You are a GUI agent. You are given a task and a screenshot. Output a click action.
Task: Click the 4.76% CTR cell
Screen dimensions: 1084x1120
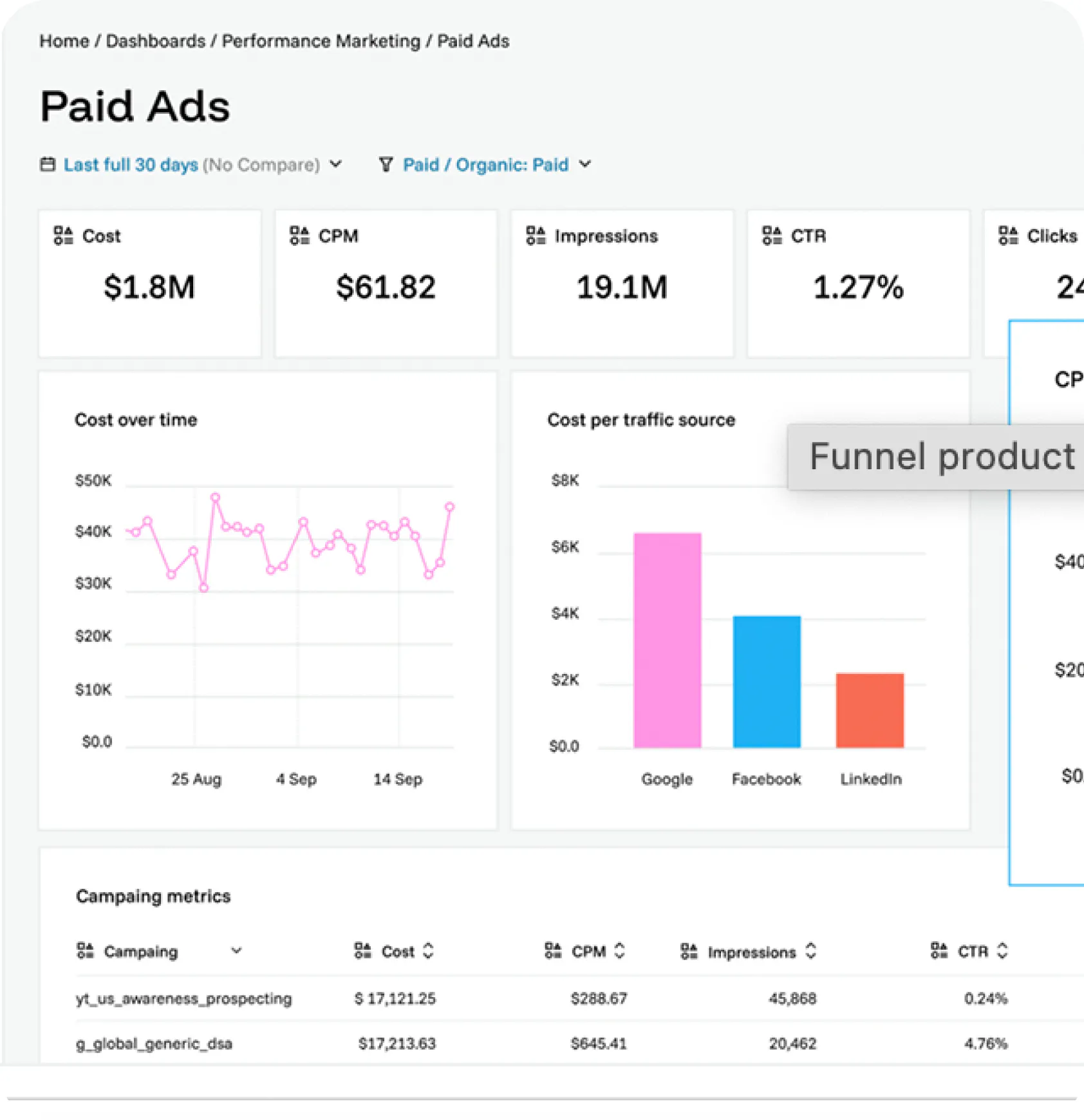coord(986,1043)
